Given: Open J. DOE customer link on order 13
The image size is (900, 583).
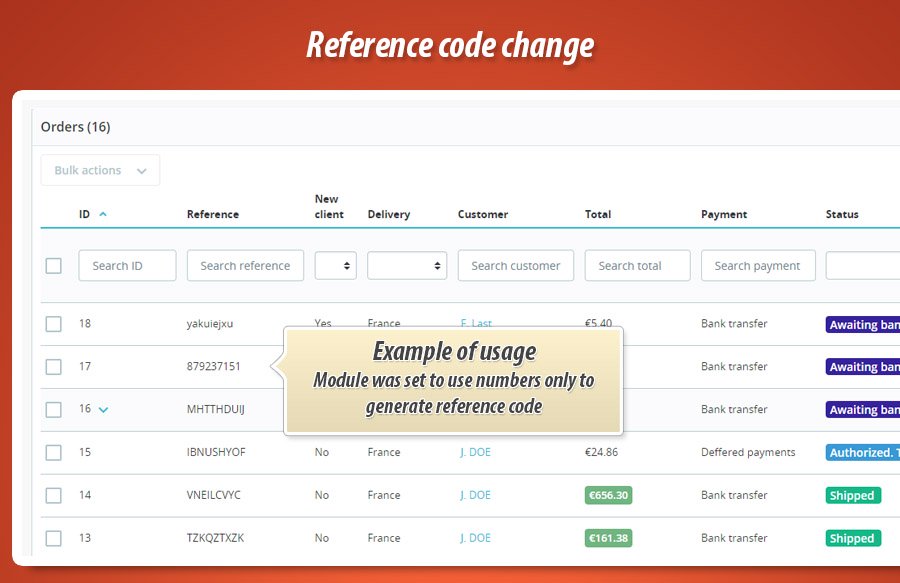Looking at the screenshot, I should [475, 538].
